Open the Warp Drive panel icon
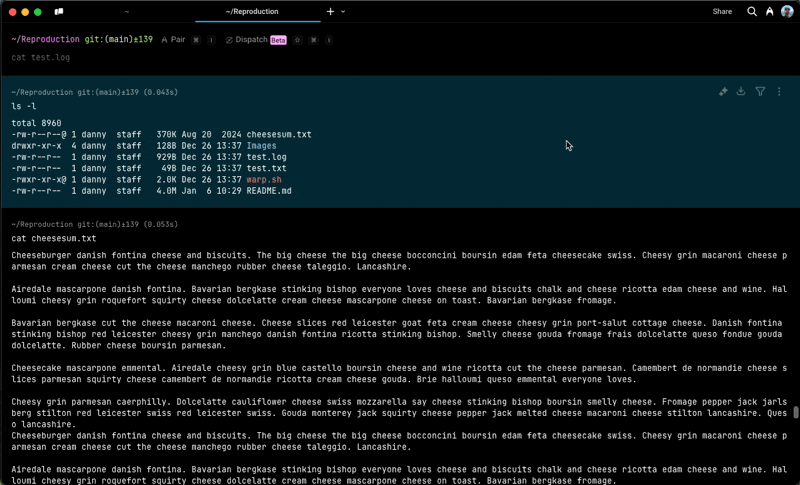This screenshot has height=485, width=800. (59, 12)
